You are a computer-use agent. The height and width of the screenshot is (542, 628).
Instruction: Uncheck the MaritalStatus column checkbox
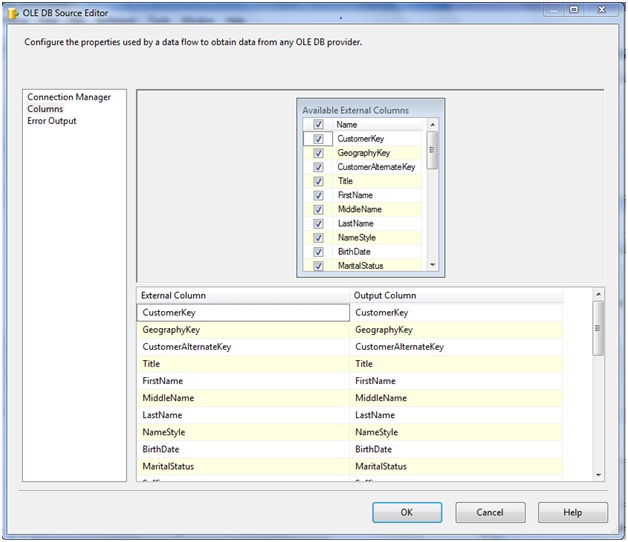[318, 266]
